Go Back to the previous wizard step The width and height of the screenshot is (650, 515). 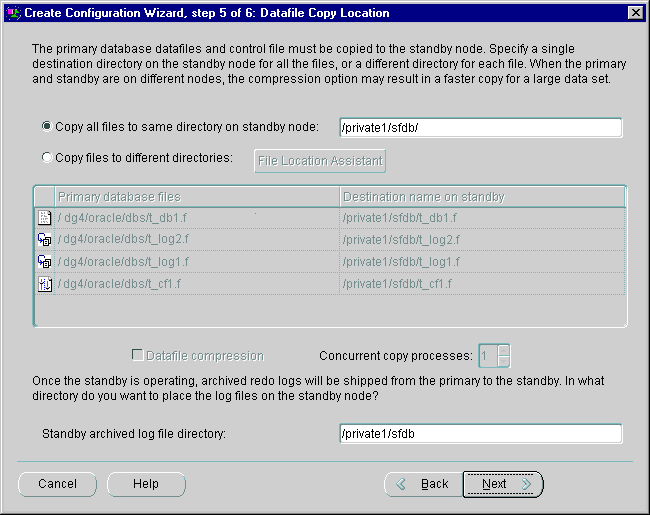(x=423, y=484)
